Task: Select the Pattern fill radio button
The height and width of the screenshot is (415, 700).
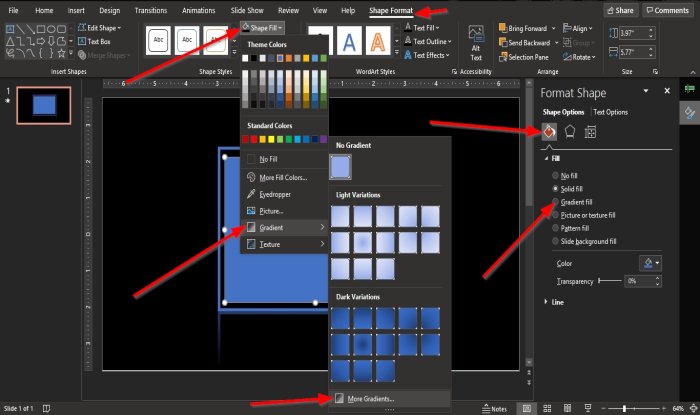Action: click(556, 227)
